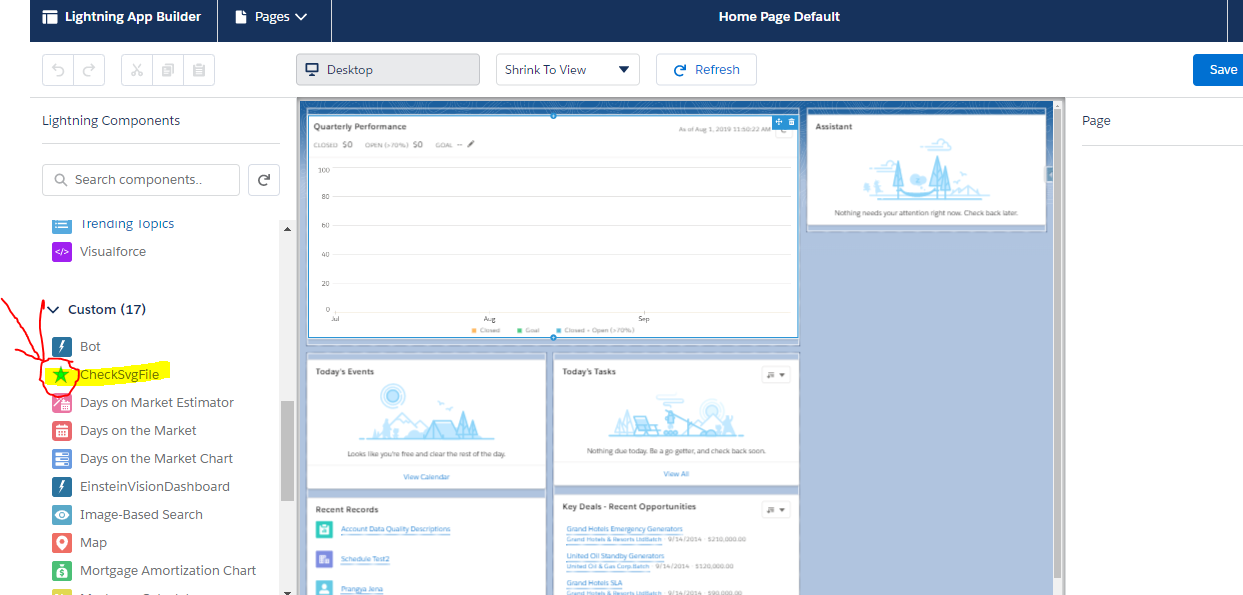
Task: Click the Undo arrow icon
Action: (59, 70)
